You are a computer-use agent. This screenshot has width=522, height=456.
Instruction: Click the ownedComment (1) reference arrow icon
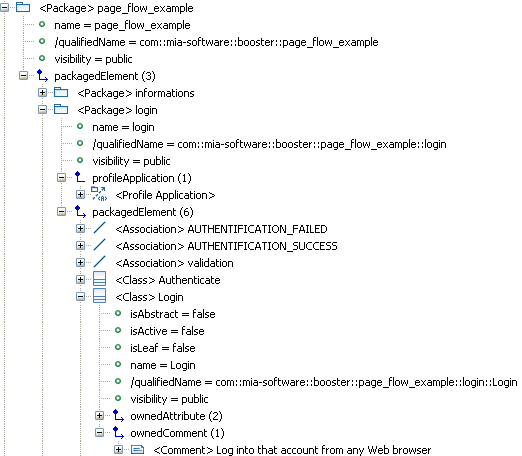[x=118, y=432]
